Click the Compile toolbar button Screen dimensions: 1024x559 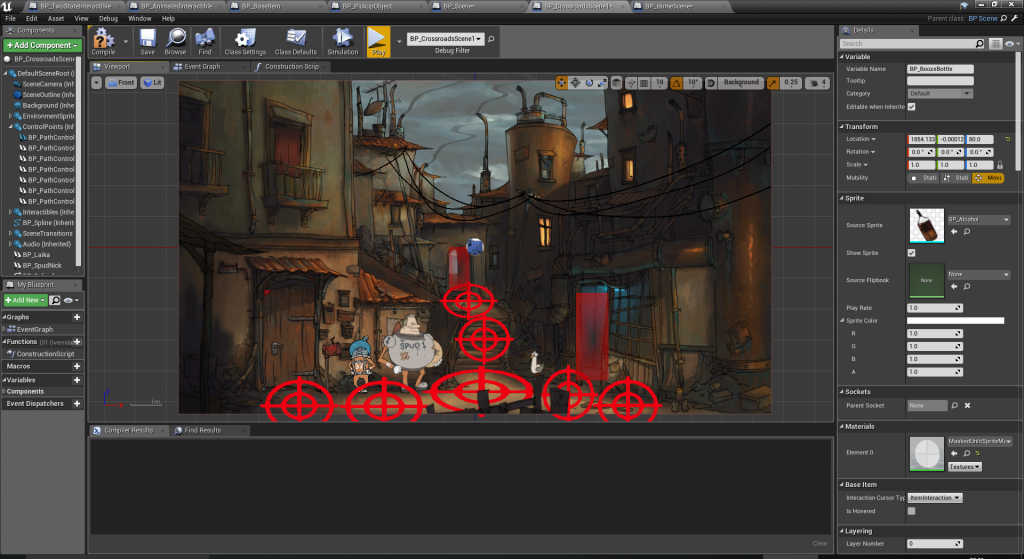point(103,42)
